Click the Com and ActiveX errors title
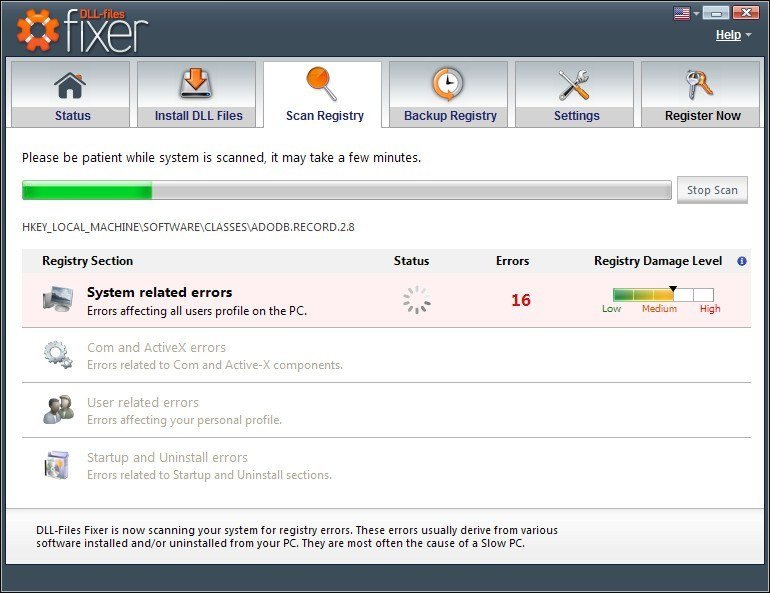The height and width of the screenshot is (593, 770). (x=156, y=348)
